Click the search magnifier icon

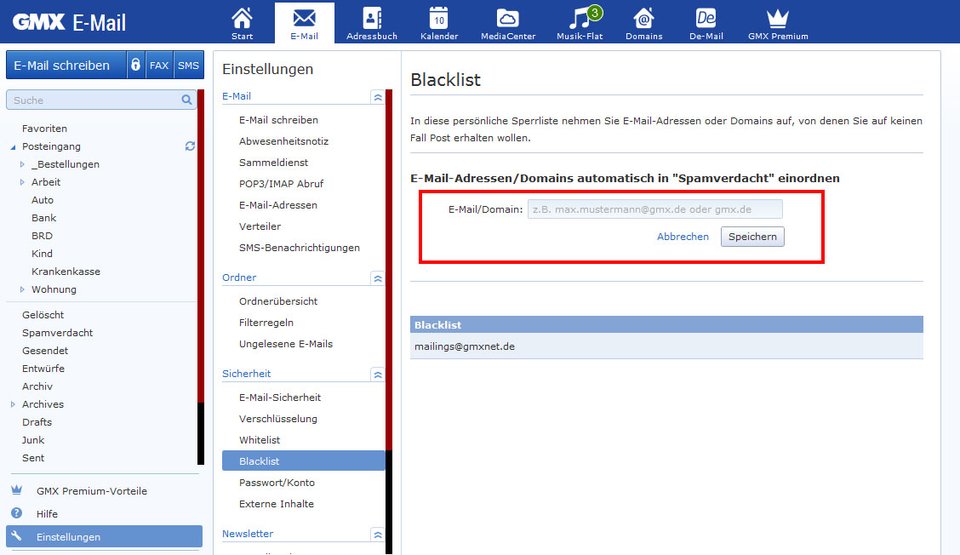187,100
